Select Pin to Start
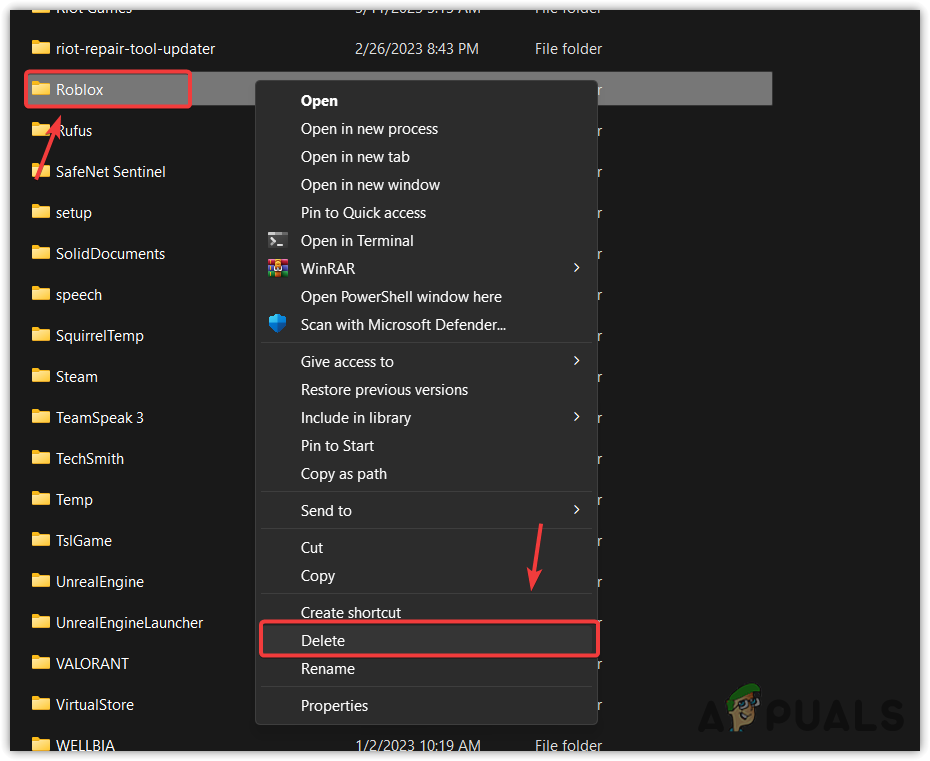 (x=337, y=445)
